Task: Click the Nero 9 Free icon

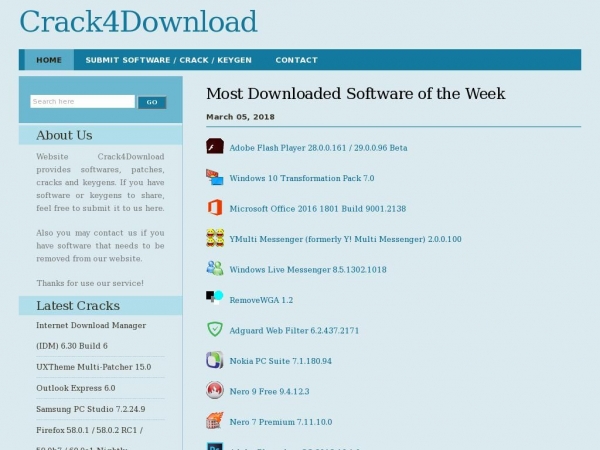Action: tap(215, 391)
